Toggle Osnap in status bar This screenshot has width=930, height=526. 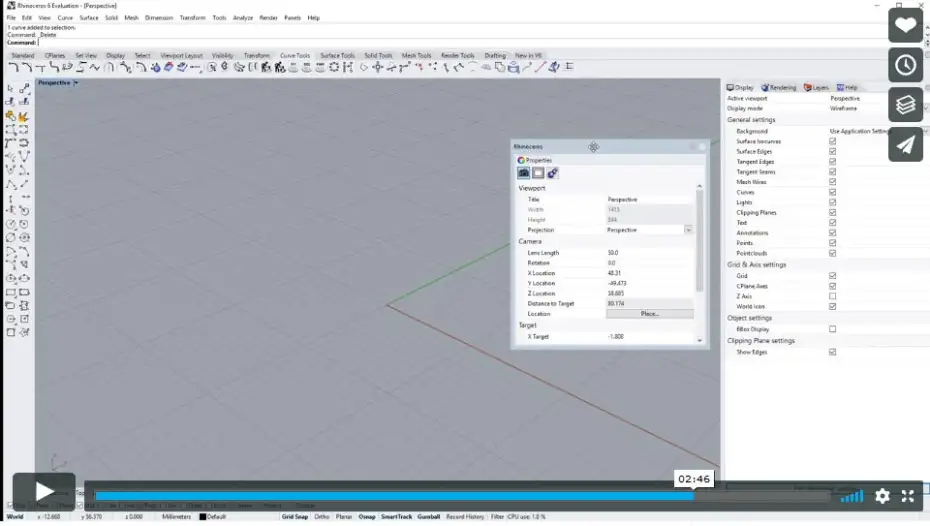coord(367,517)
